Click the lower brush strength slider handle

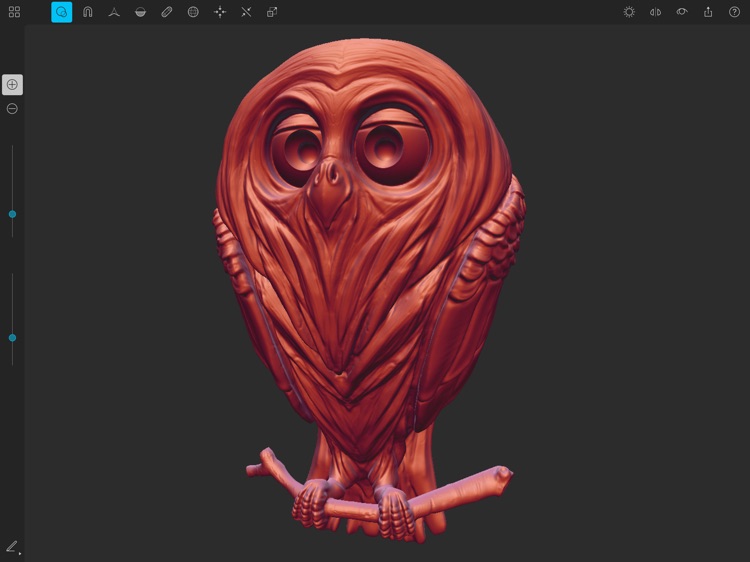pos(12,338)
